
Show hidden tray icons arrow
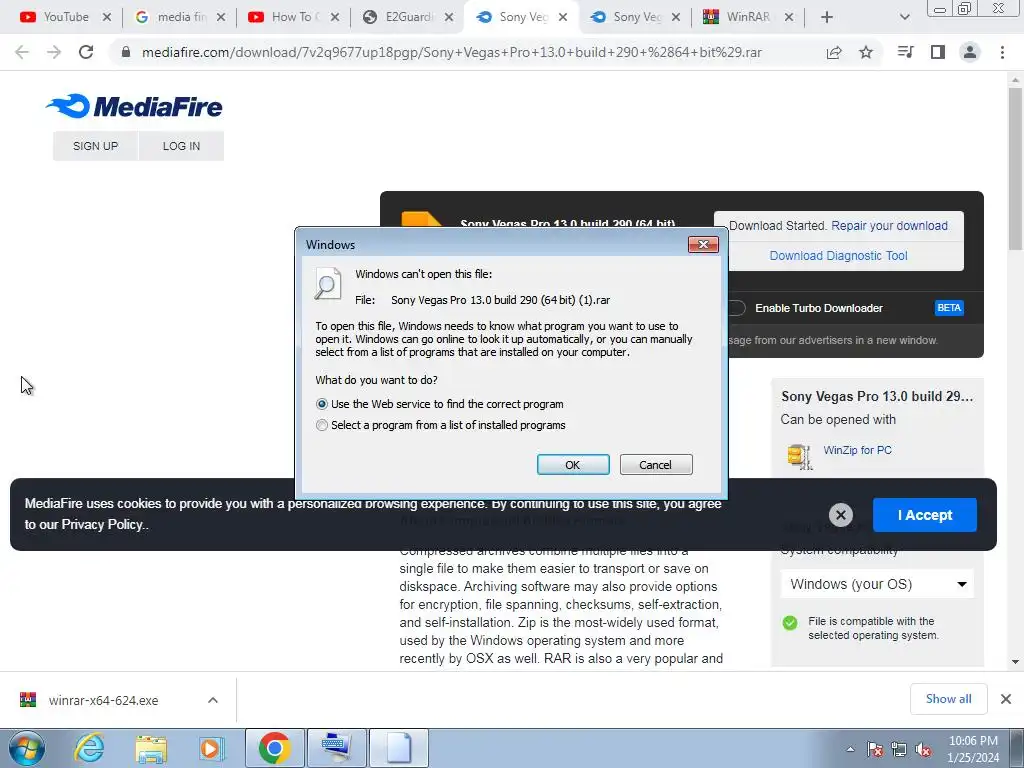(850, 749)
